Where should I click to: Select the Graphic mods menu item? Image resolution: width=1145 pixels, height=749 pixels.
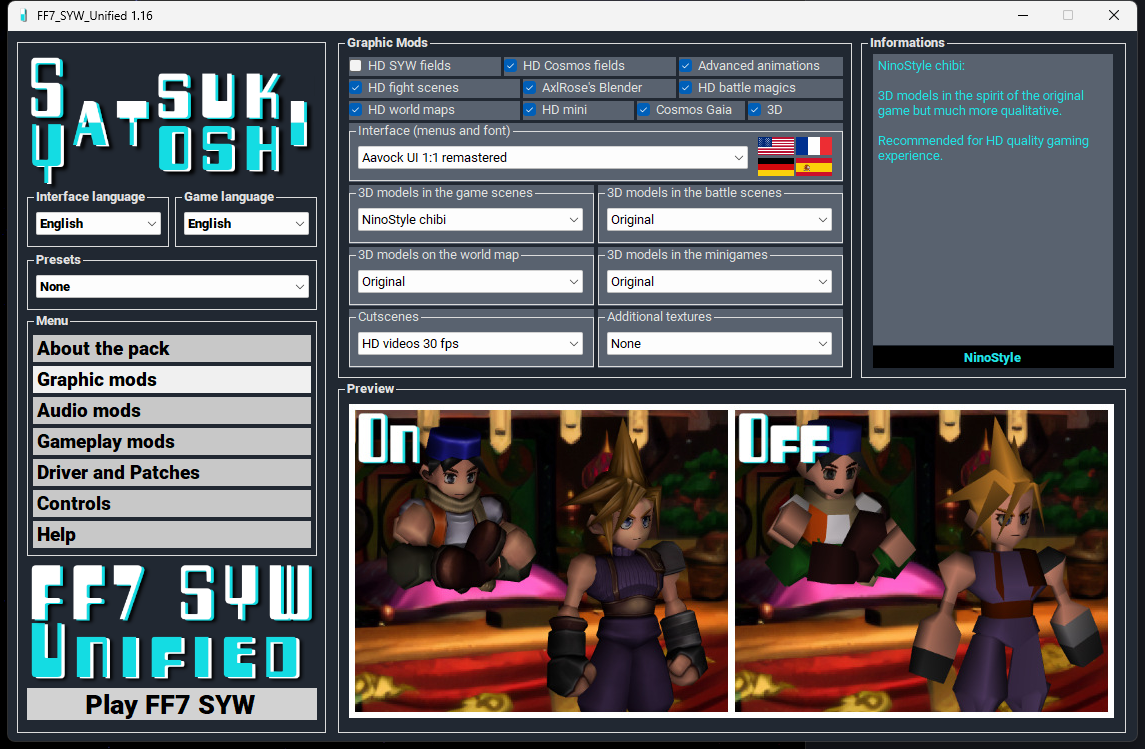(172, 380)
